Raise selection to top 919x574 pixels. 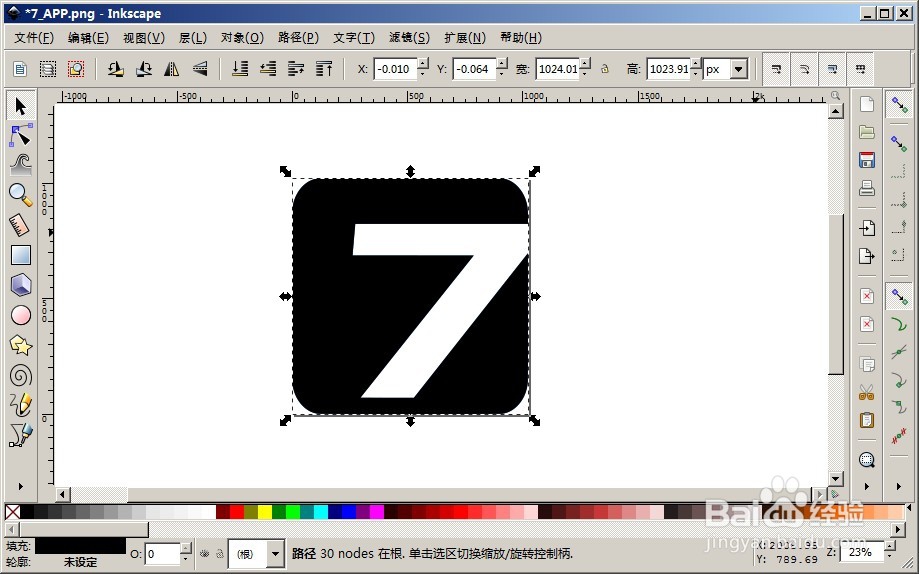[x=324, y=69]
